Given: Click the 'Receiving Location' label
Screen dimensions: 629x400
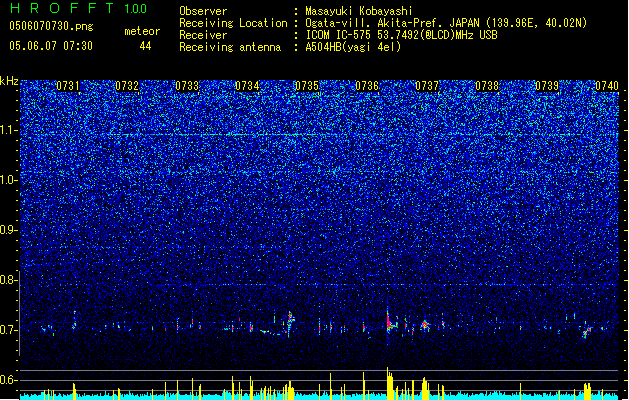Looking at the screenshot, I should [233, 23].
